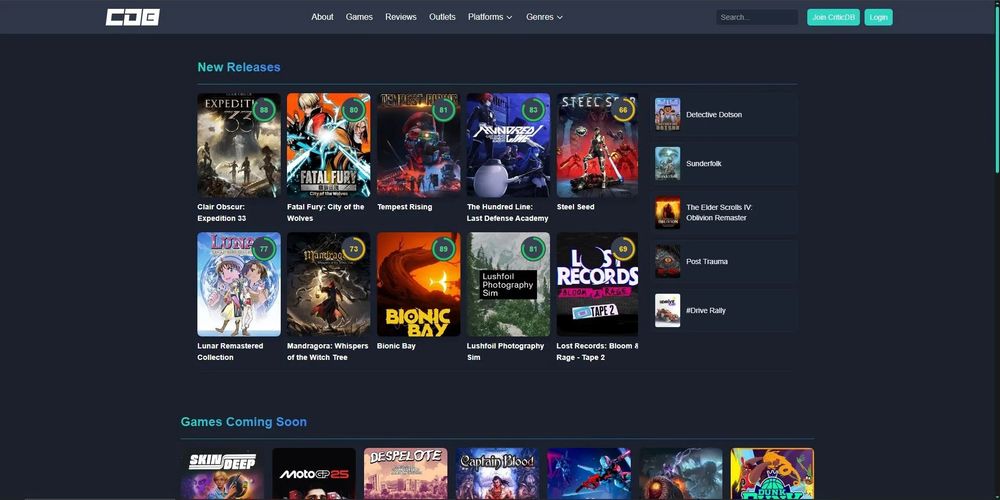This screenshot has height=500, width=1000.
Task: Click into the Search field
Action: click(757, 17)
